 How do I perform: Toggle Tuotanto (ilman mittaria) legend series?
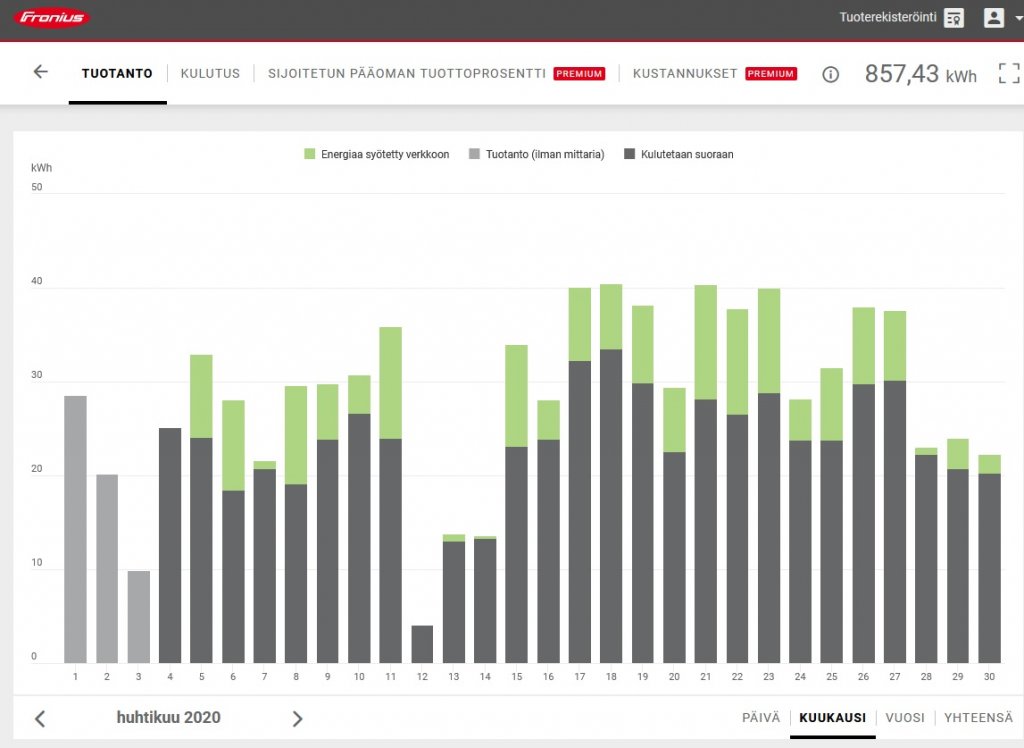pos(536,154)
